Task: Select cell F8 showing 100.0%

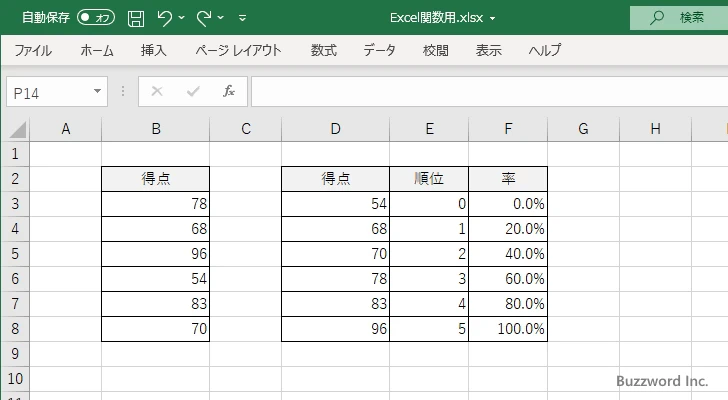Action: coord(508,329)
